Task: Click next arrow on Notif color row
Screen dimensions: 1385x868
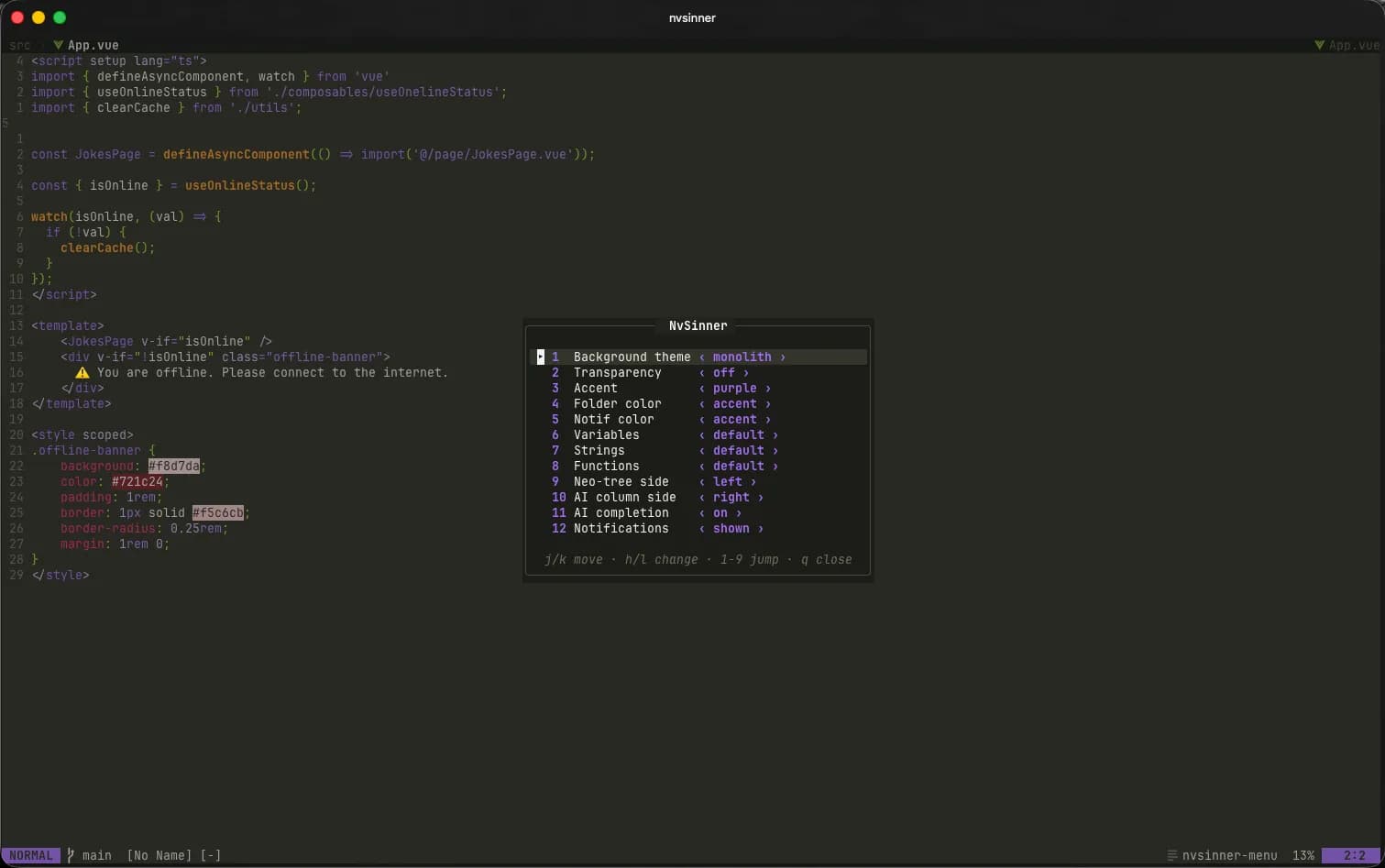Action: (768, 420)
